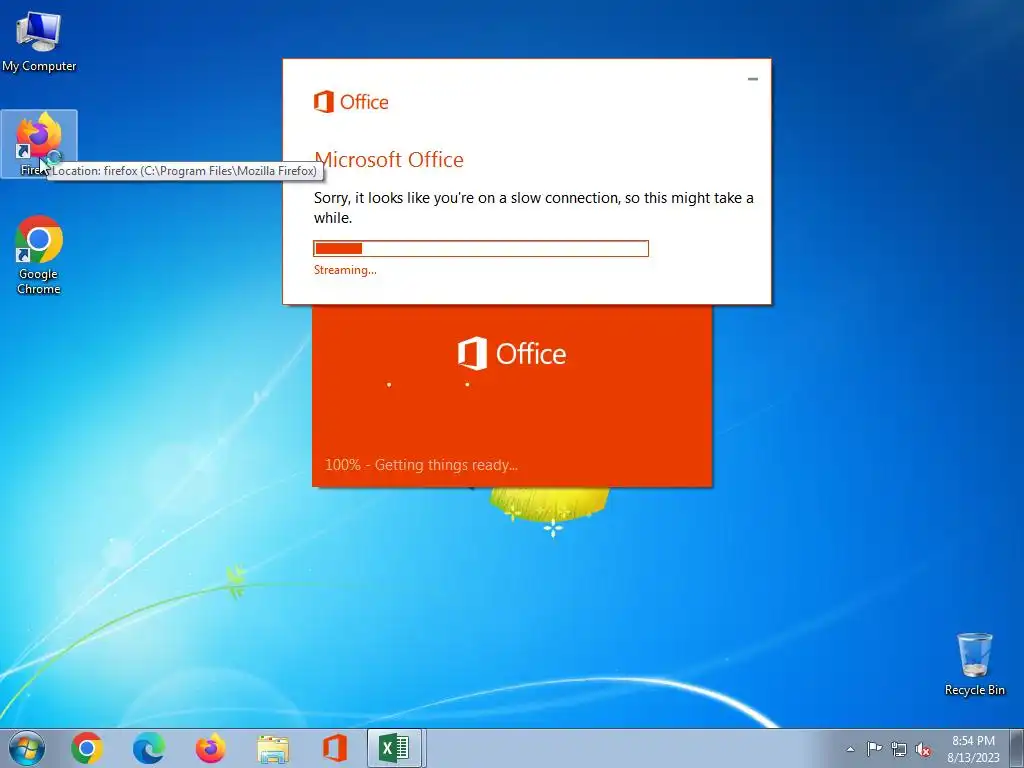Viewport: 1024px width, 768px height.
Task: Select the Google Chrome desktop shortcut
Action: pos(39,255)
